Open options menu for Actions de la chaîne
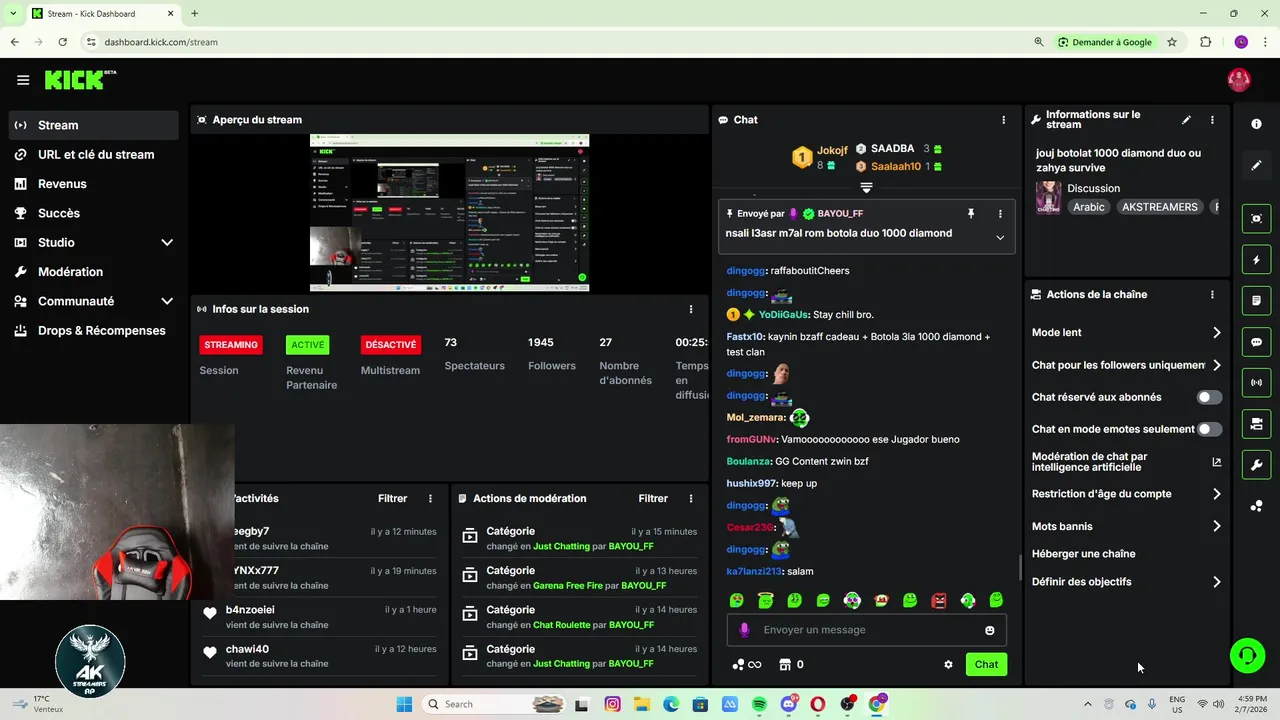The height and width of the screenshot is (720, 1280). coord(1212,295)
